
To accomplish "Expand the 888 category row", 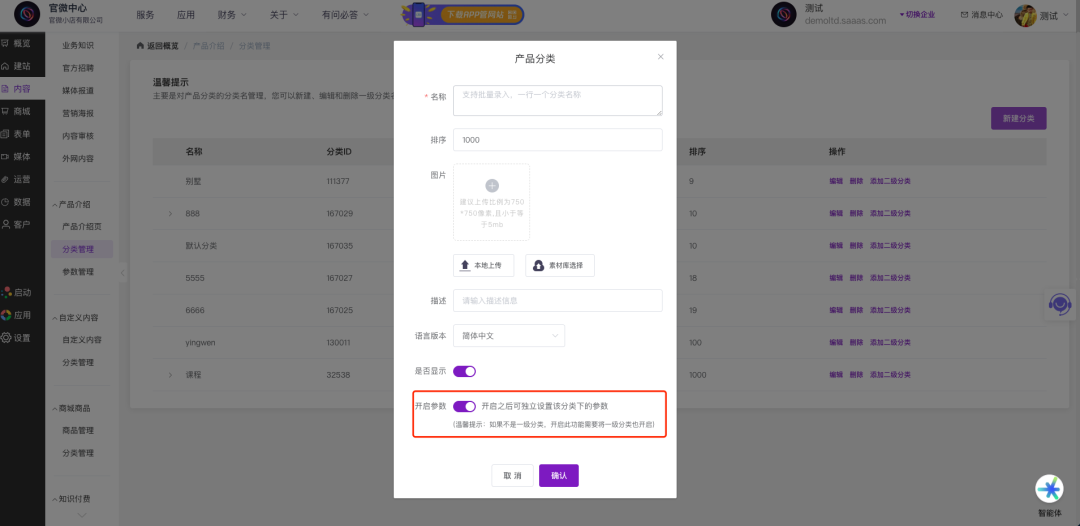I will pyautogui.click(x=170, y=214).
